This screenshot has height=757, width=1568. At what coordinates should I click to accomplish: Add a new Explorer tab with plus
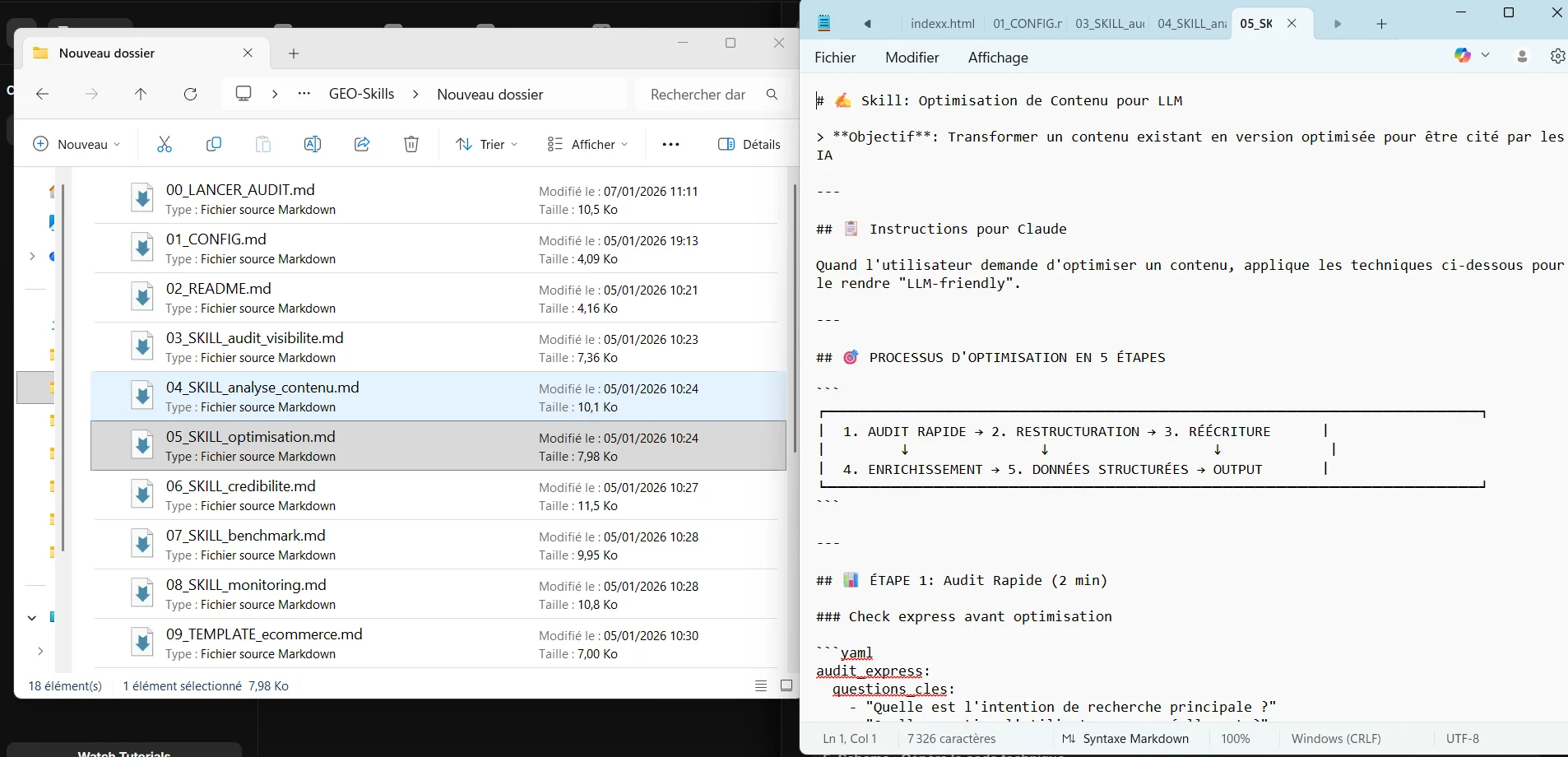(294, 53)
